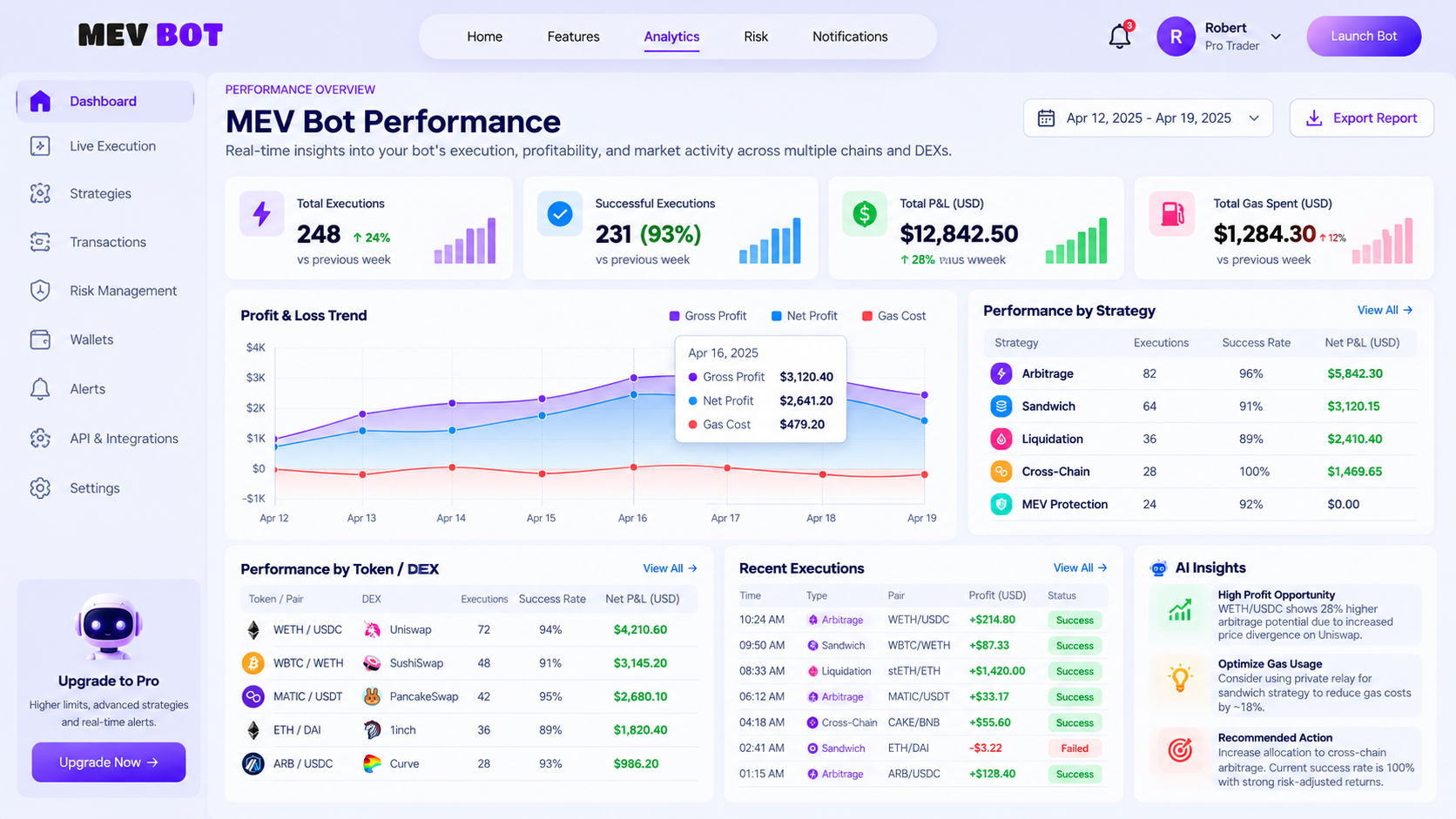Click the Apr 19 gross profit data point
The width and height of the screenshot is (1456, 819).
(924, 395)
